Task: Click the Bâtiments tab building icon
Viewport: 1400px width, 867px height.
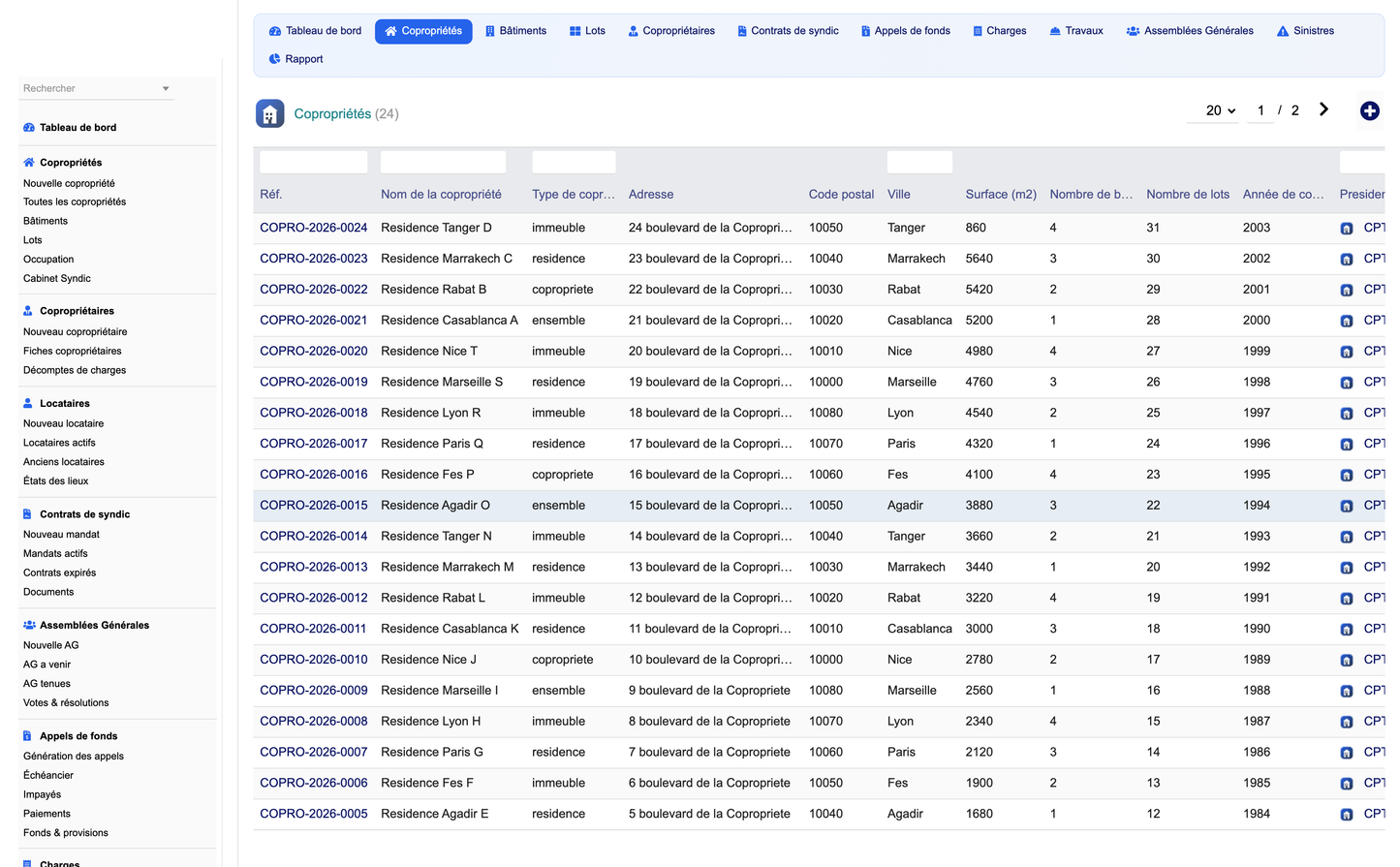Action: (490, 31)
